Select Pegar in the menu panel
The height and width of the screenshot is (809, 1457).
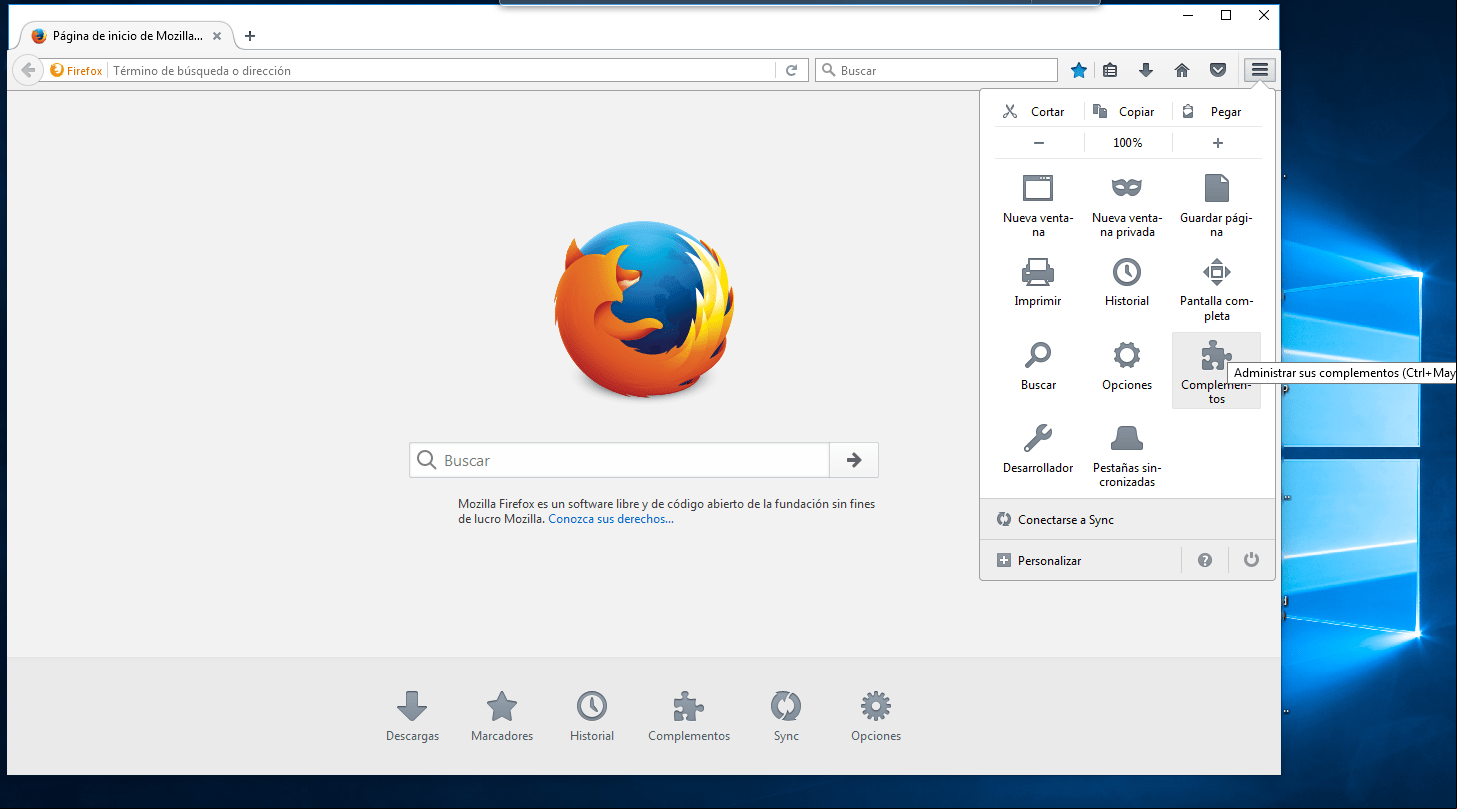pos(1214,111)
